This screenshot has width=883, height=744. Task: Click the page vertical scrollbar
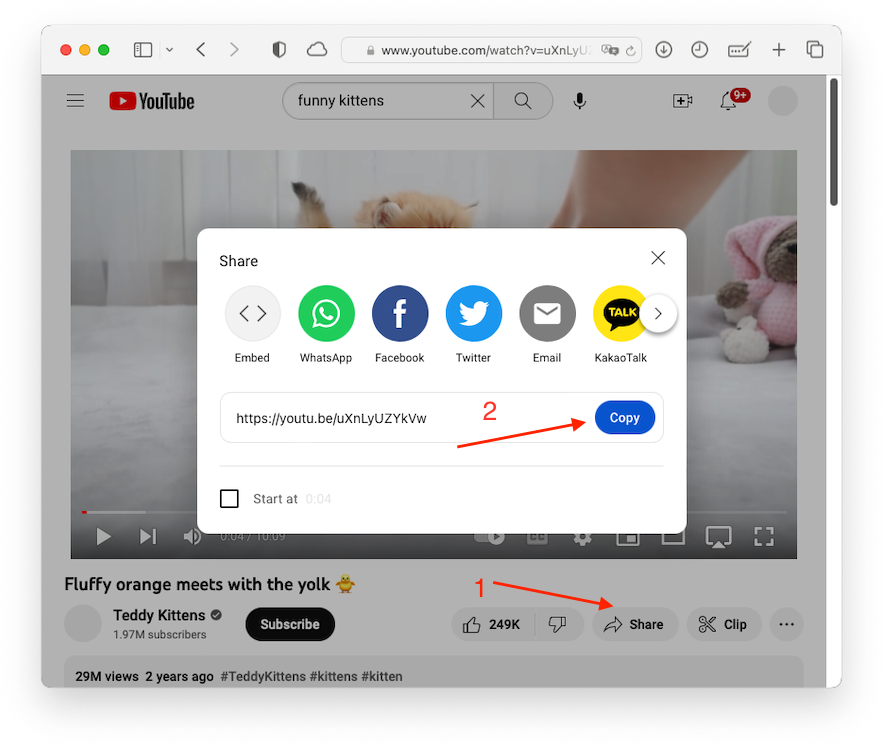pos(833,142)
